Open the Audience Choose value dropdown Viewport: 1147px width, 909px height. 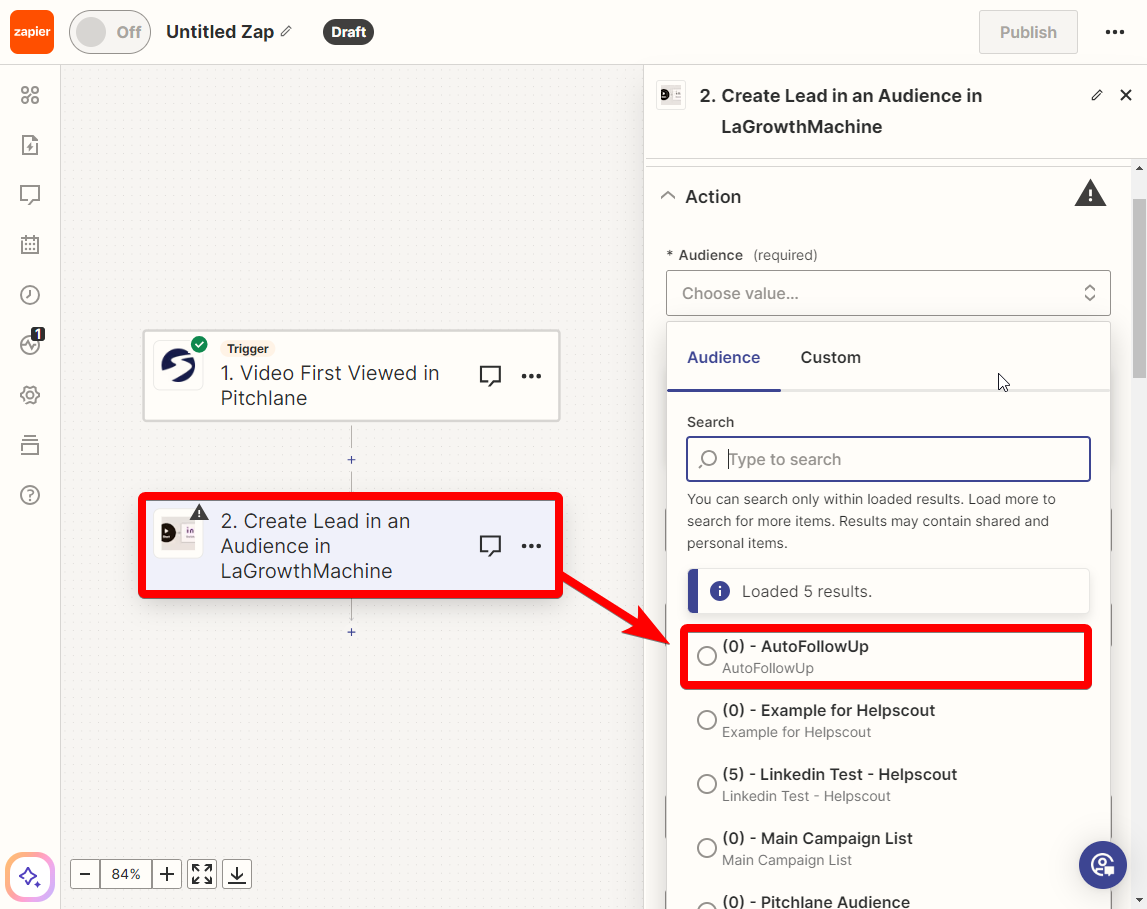click(x=888, y=293)
